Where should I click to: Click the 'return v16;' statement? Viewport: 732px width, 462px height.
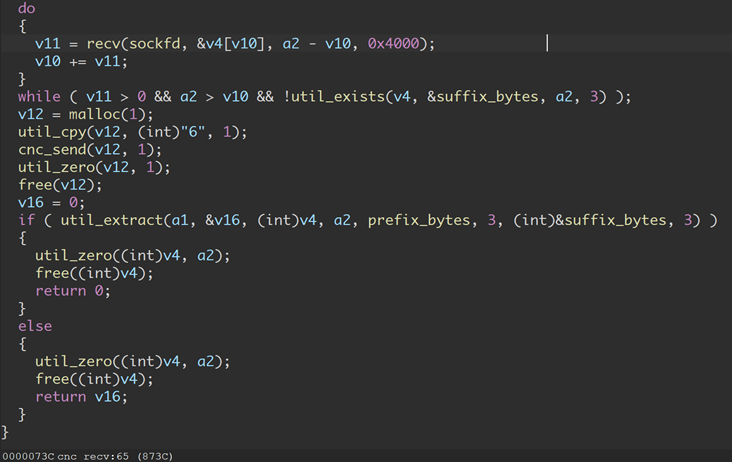coord(81,397)
